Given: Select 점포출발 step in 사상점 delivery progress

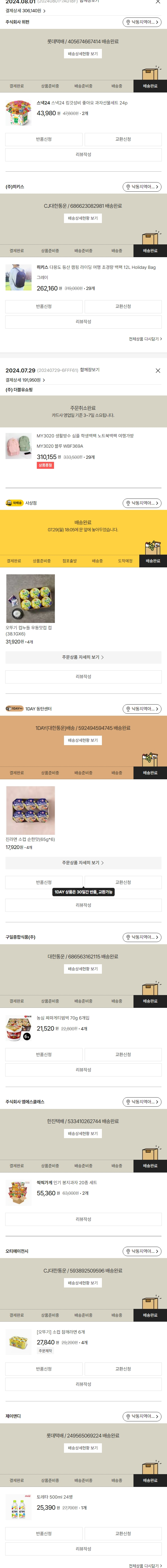Looking at the screenshot, I should click(70, 561).
